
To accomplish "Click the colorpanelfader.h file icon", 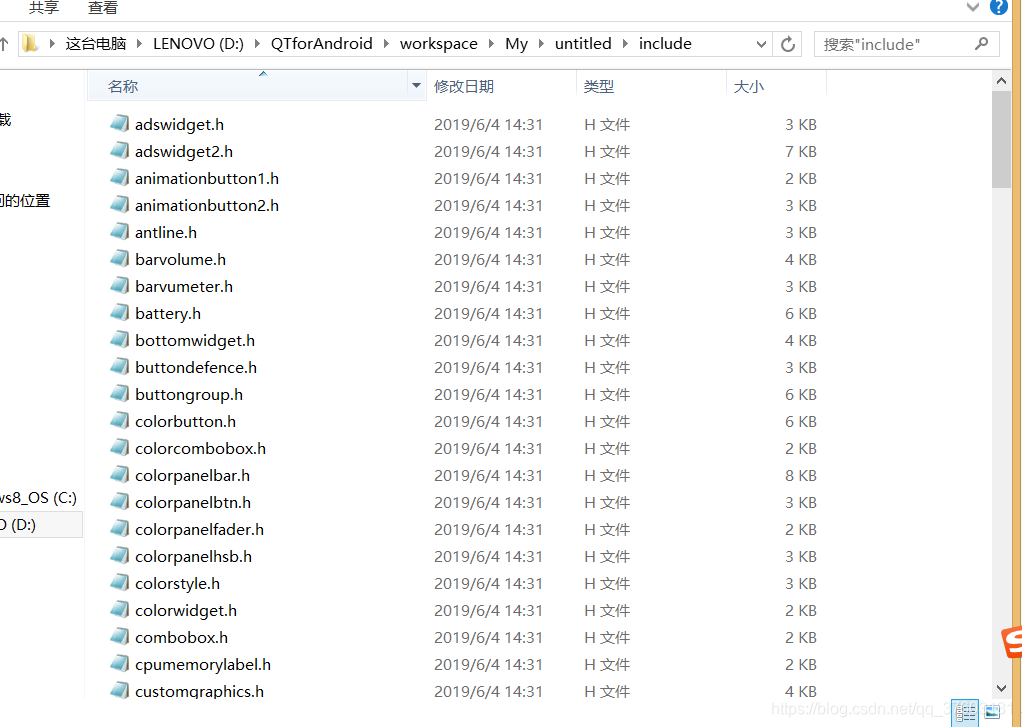I will (x=119, y=529).
